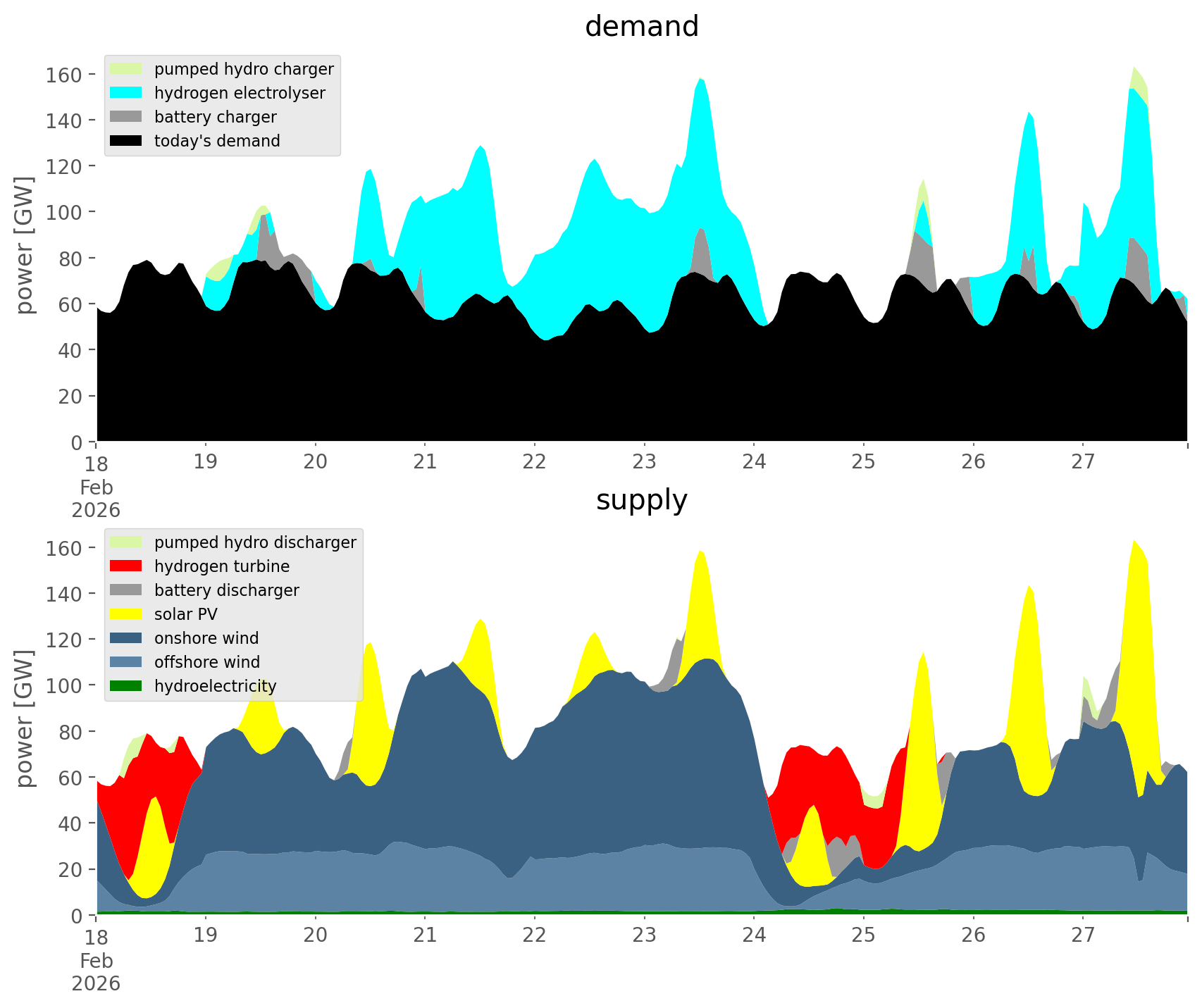
Task: Click the "18 Feb 2026" label under demand chart
Action: pyautogui.click(x=96, y=487)
